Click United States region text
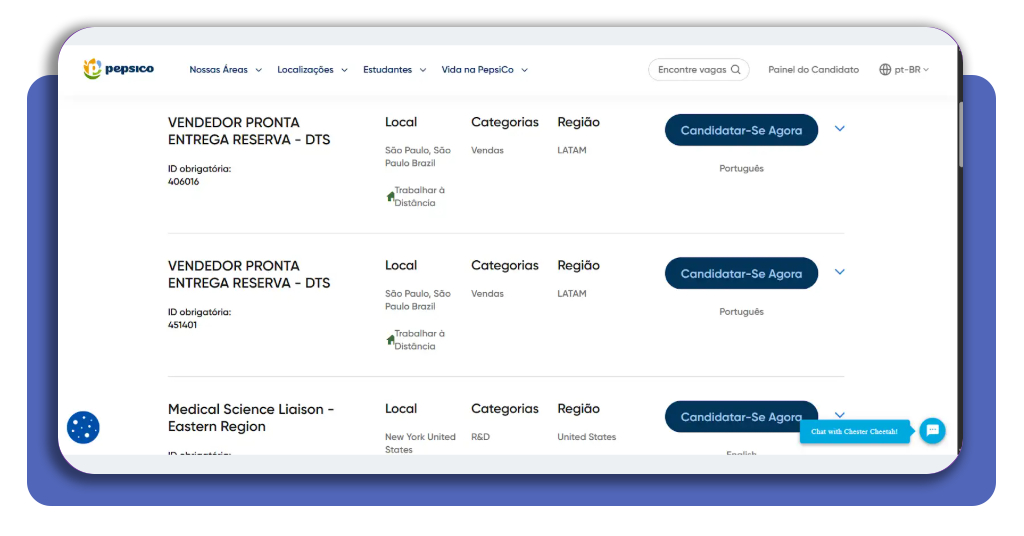The width and height of the screenshot is (1024, 536). tap(586, 437)
